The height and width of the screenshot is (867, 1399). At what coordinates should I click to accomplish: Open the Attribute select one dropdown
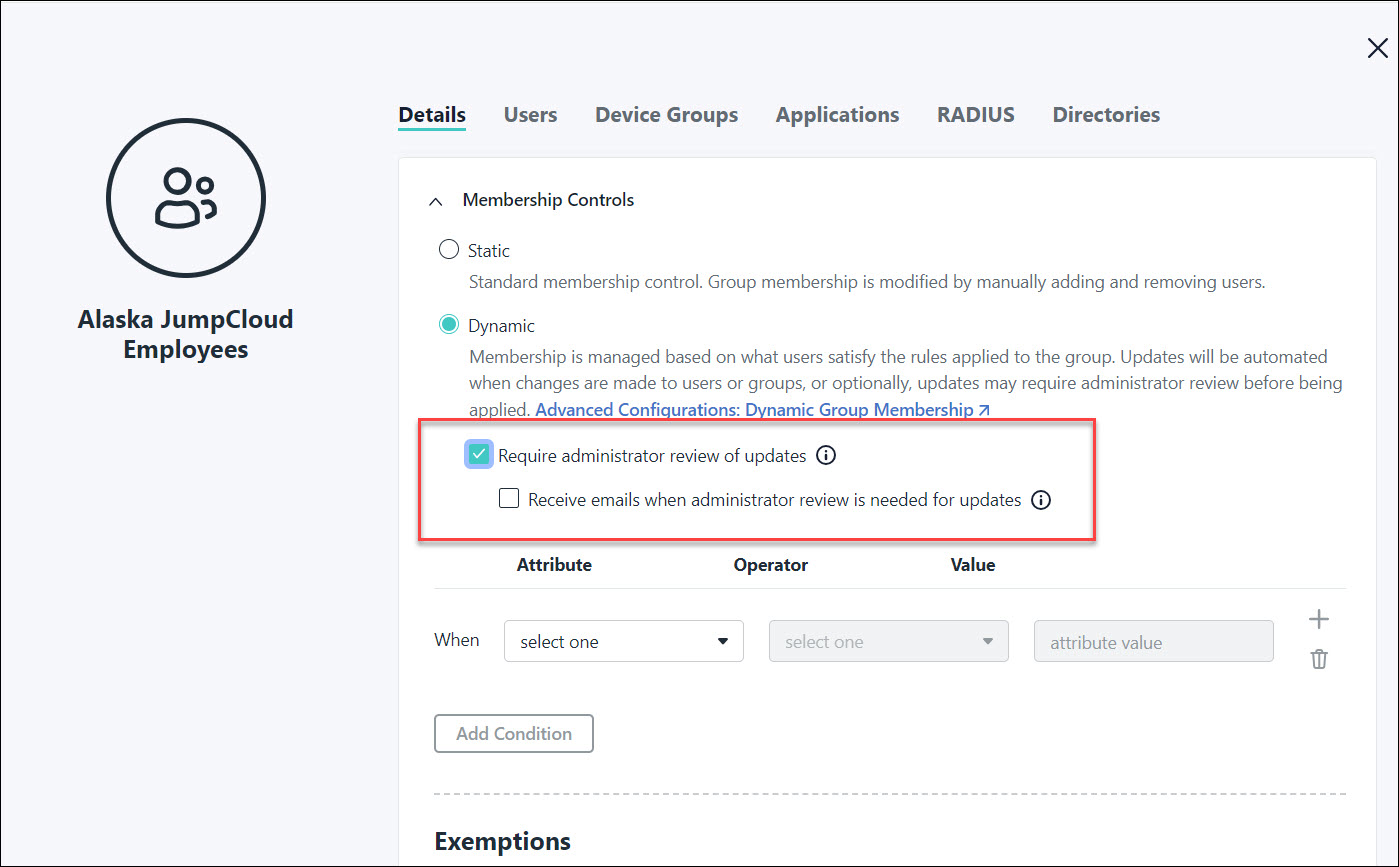[x=623, y=641]
